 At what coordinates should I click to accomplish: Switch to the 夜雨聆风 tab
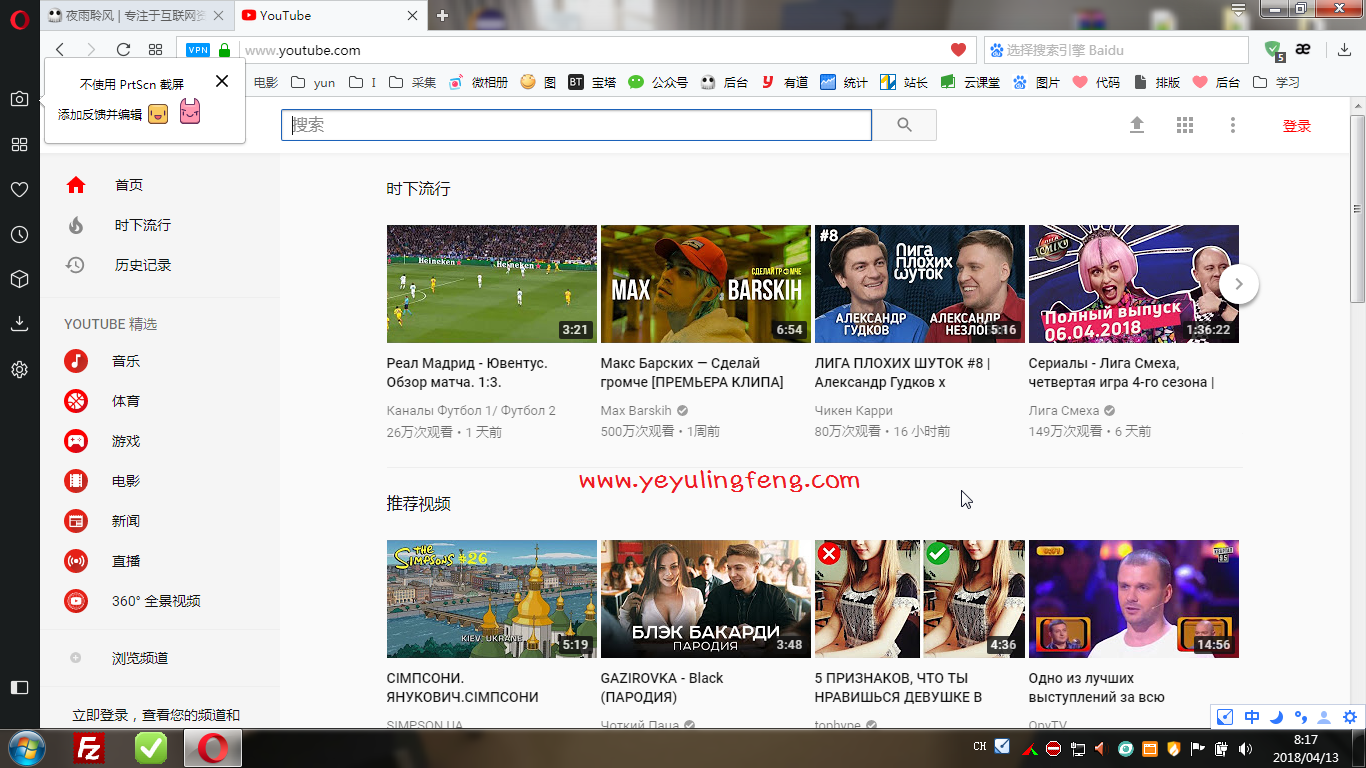click(x=137, y=16)
